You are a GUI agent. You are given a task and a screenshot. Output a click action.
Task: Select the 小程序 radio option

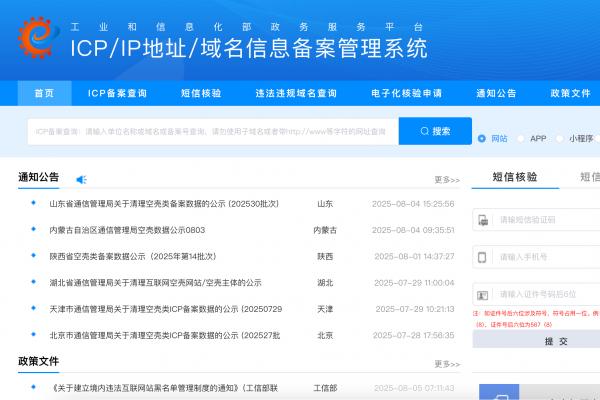pyautogui.click(x=560, y=139)
